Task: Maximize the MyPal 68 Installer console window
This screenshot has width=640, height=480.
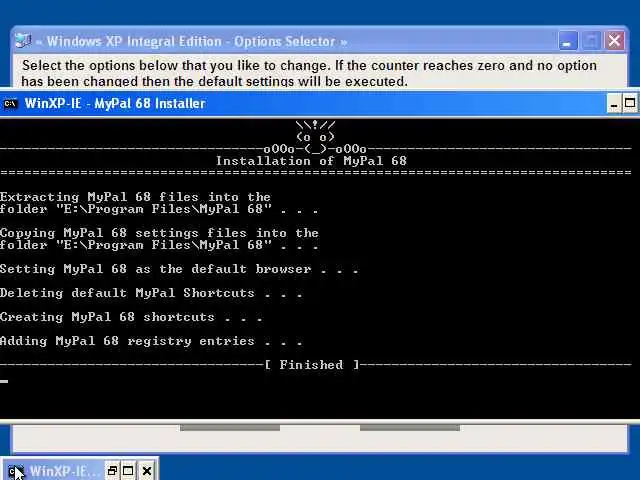Action: 630,104
